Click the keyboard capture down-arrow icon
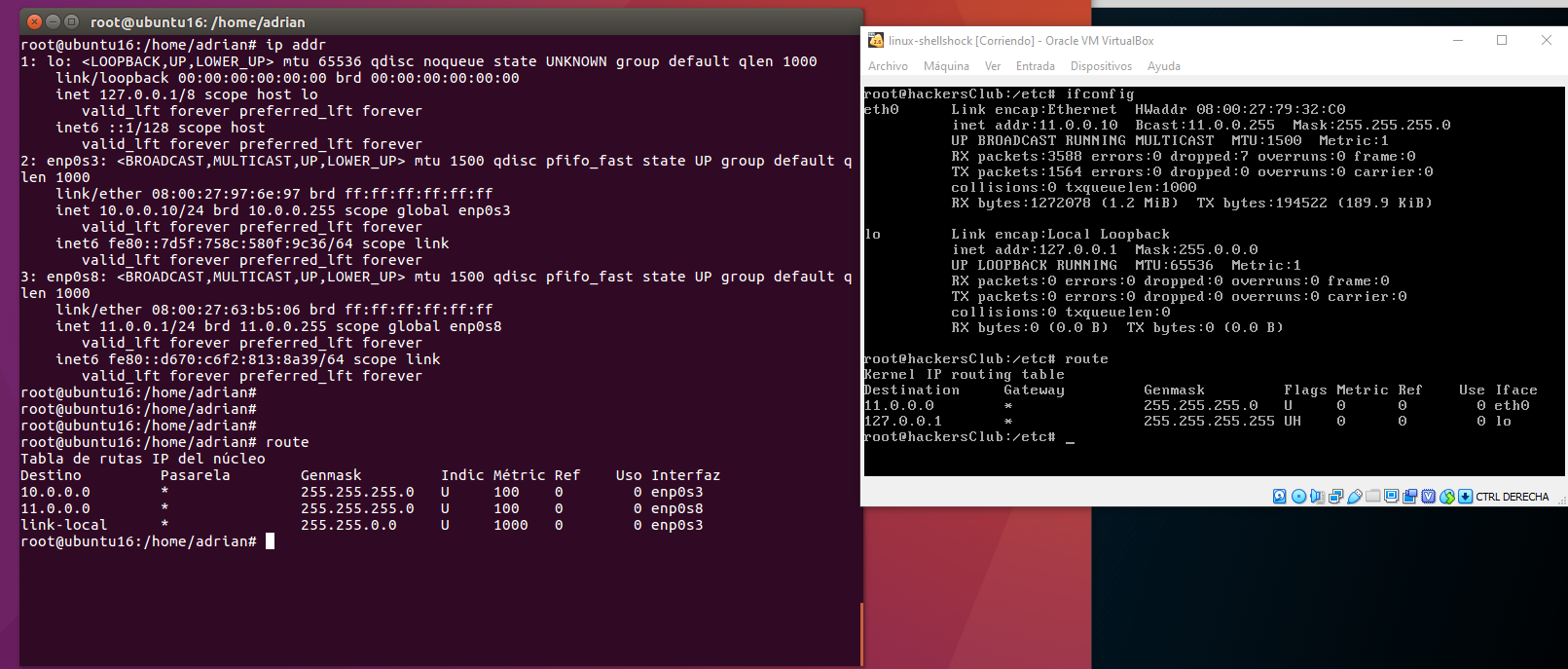Image resolution: width=1568 pixels, height=669 pixels. point(1465,497)
